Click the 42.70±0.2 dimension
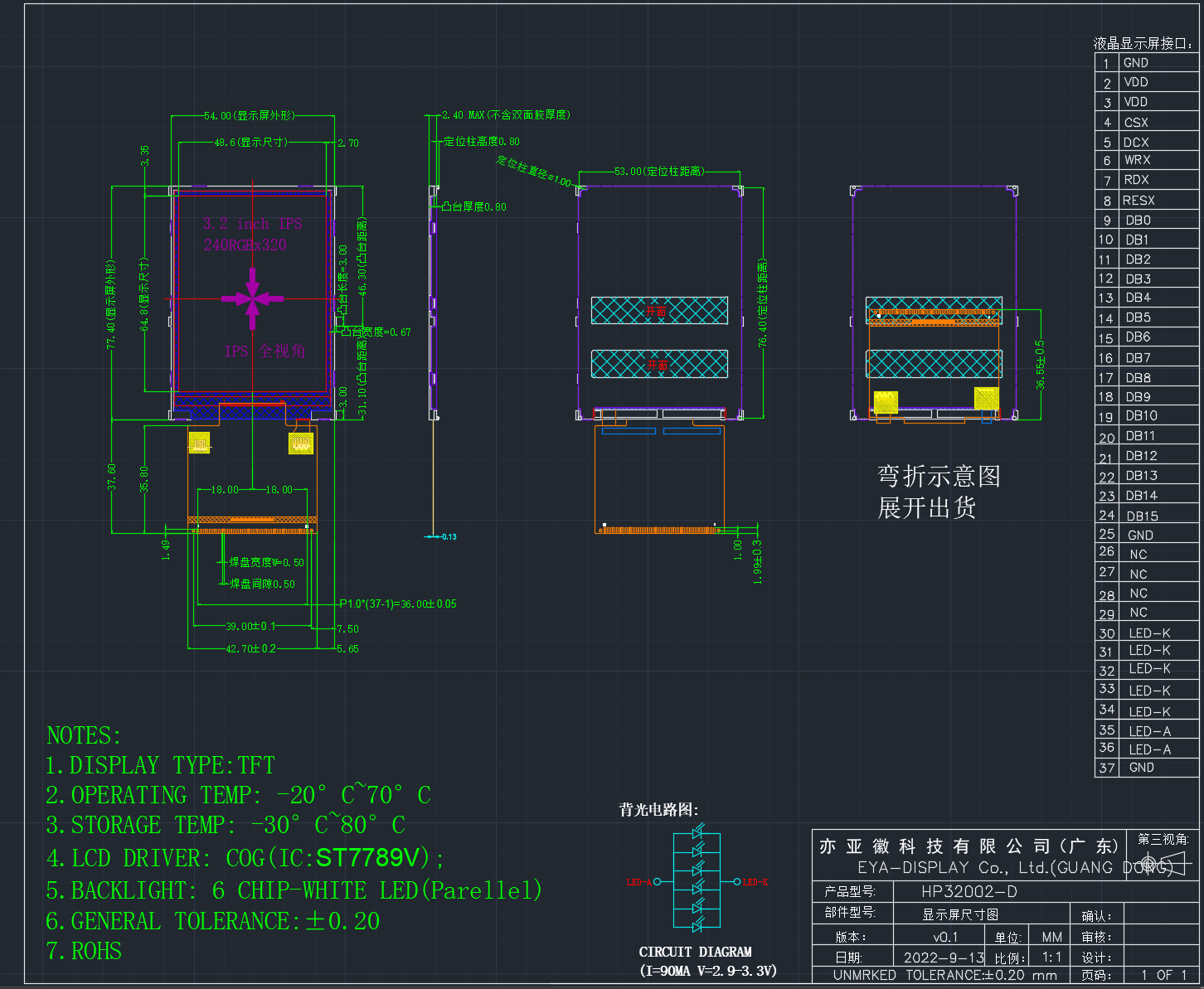 [x=250, y=648]
